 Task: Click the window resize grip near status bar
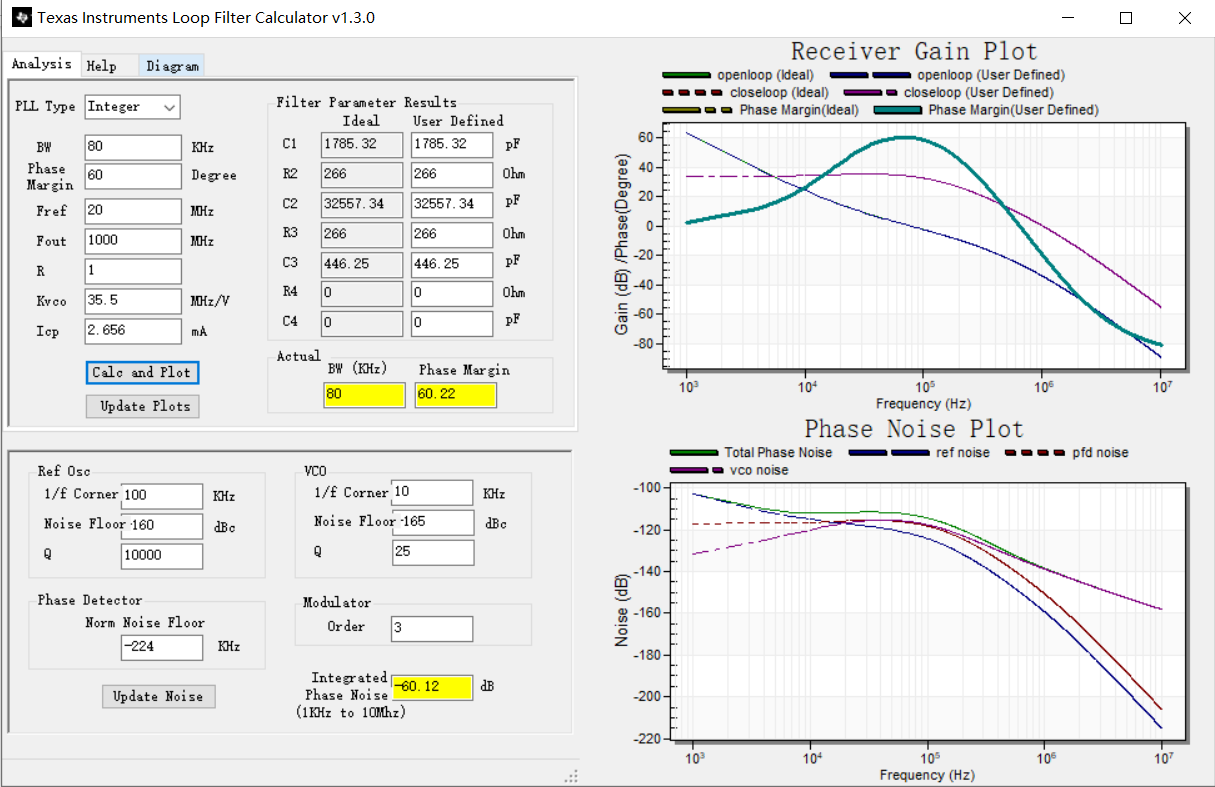pyautogui.click(x=571, y=776)
